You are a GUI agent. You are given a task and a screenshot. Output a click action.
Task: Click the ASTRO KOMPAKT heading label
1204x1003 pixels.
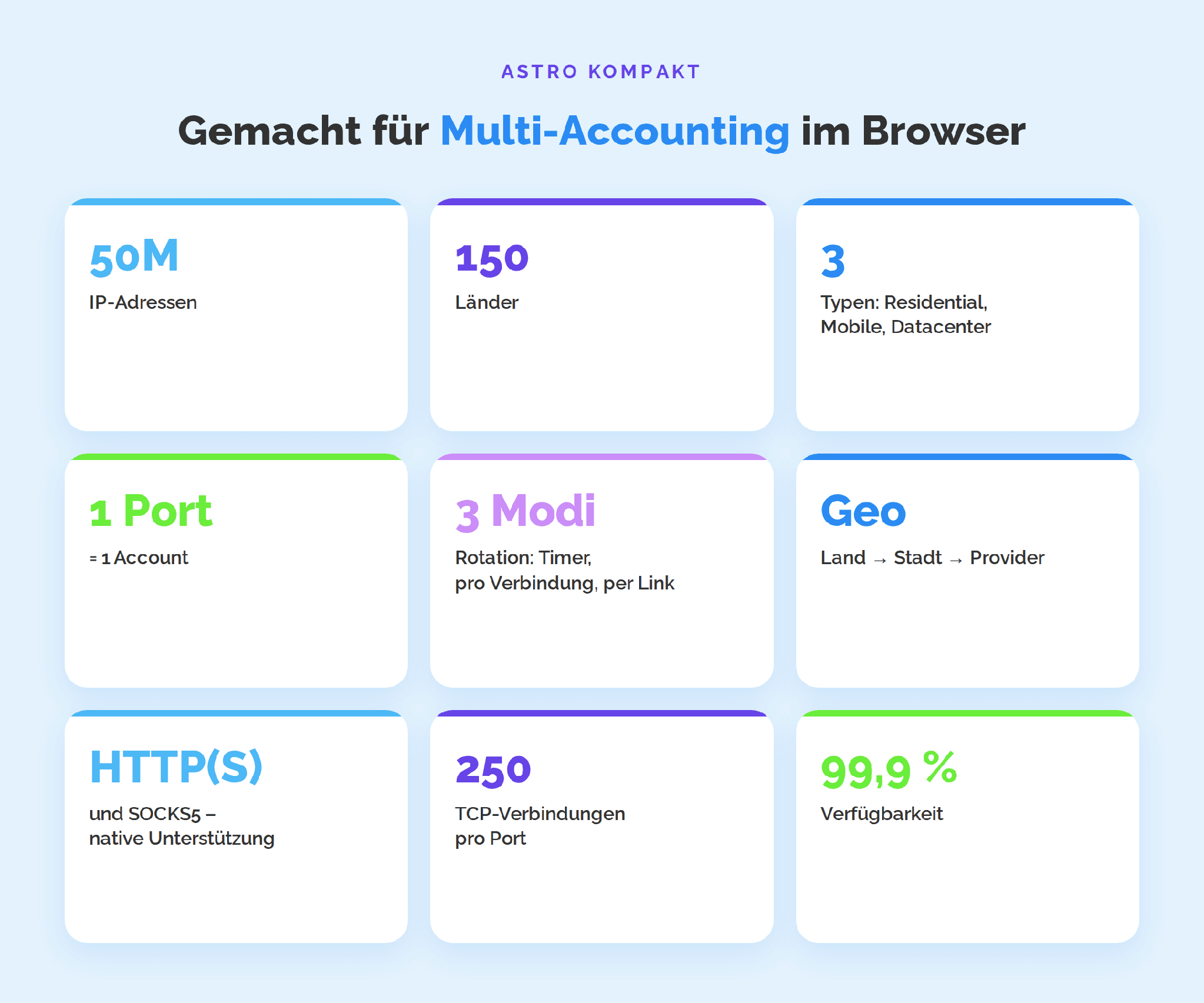[601, 72]
